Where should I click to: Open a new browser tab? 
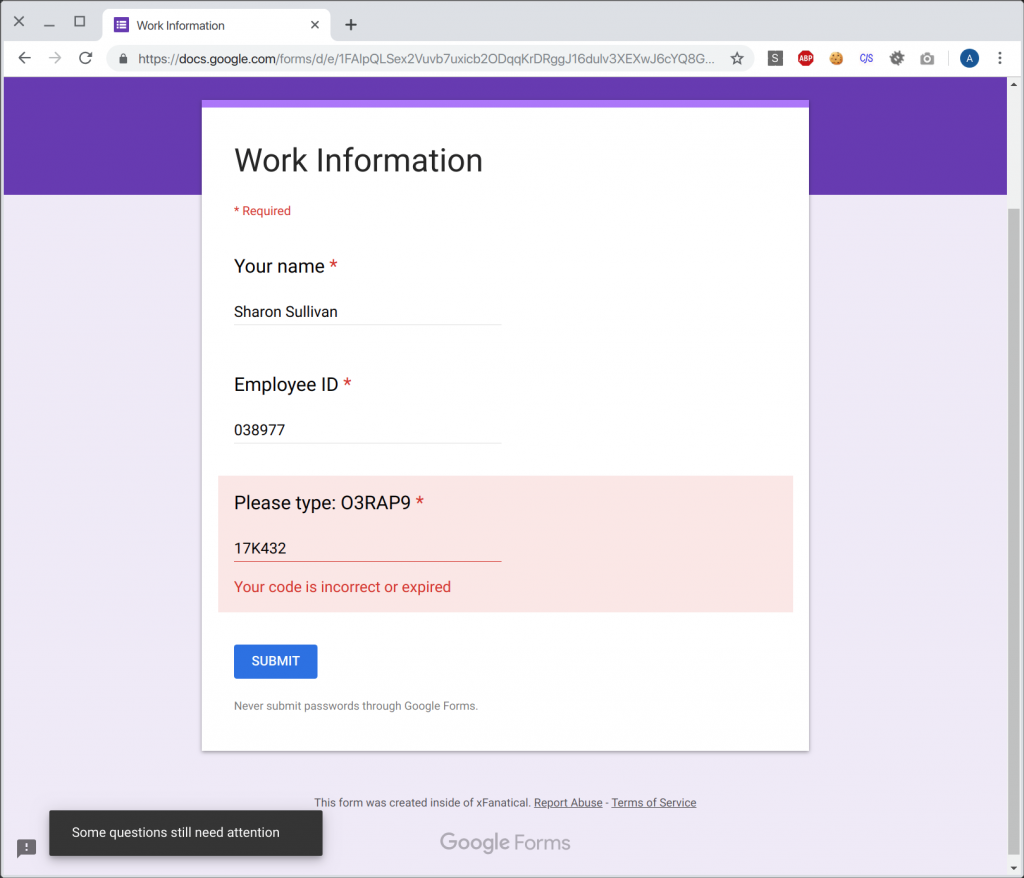351,25
